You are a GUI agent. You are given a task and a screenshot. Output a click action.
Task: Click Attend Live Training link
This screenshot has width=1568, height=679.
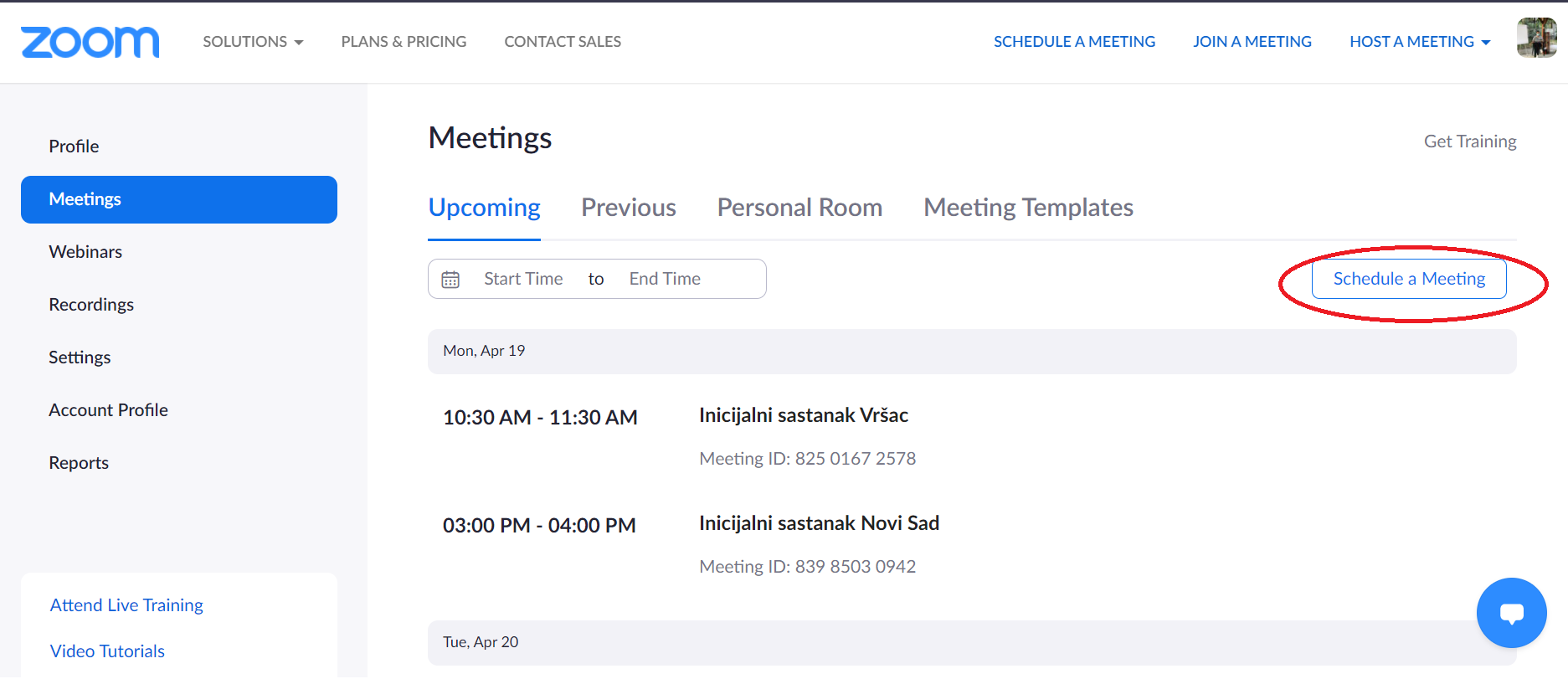tap(126, 605)
